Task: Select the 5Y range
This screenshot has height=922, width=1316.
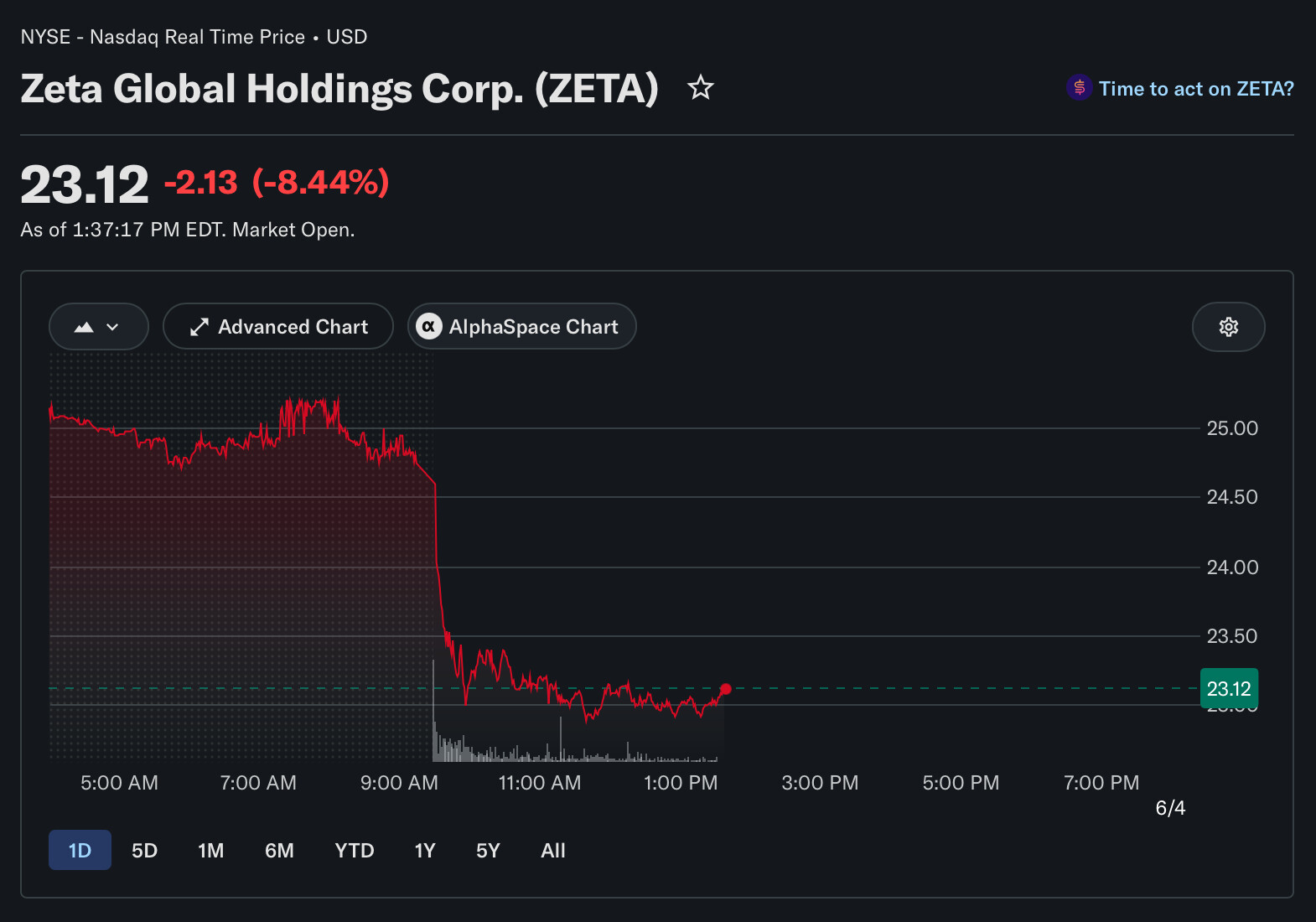Action: pyautogui.click(x=488, y=850)
